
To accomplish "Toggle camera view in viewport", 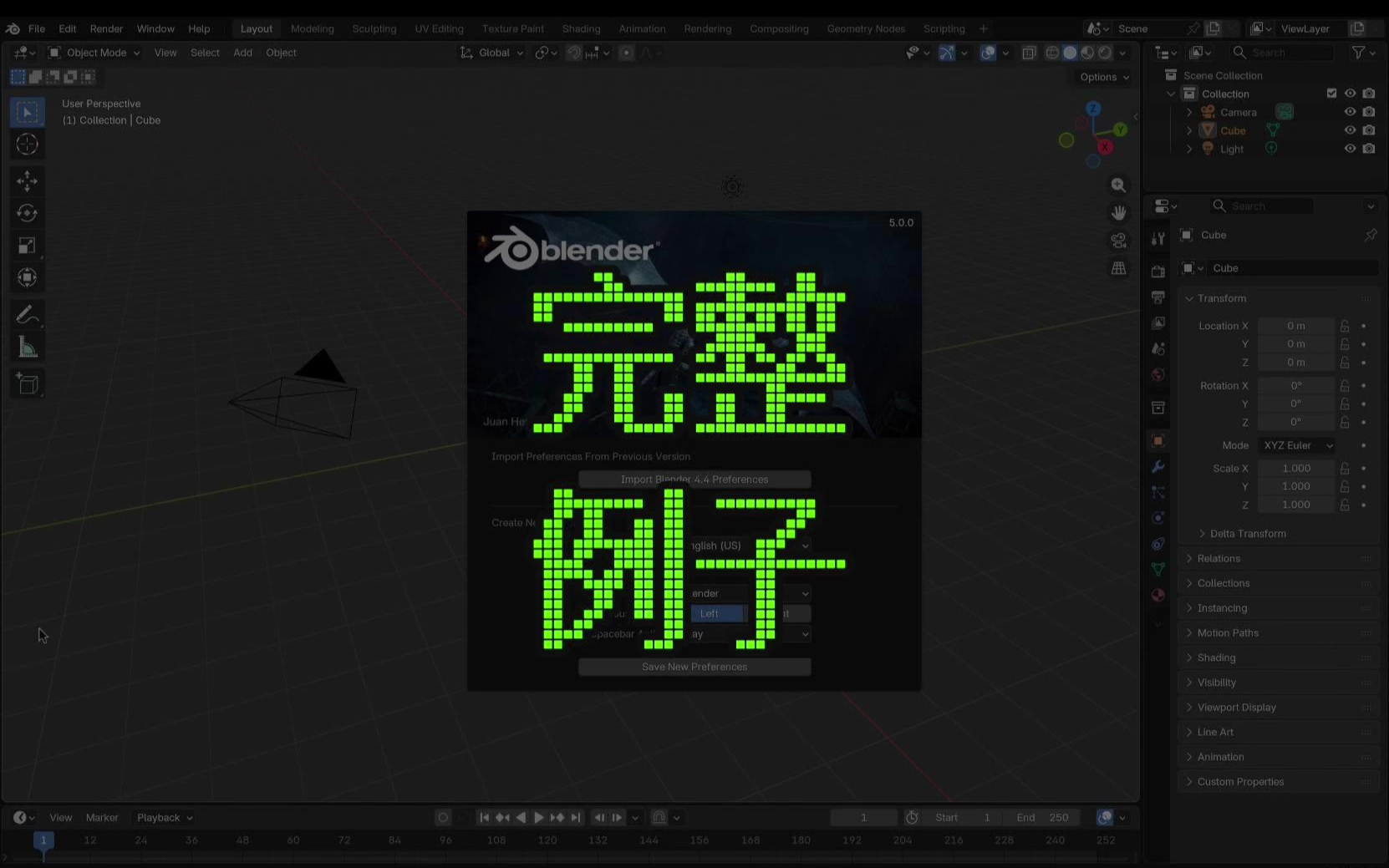I will click(x=1118, y=241).
